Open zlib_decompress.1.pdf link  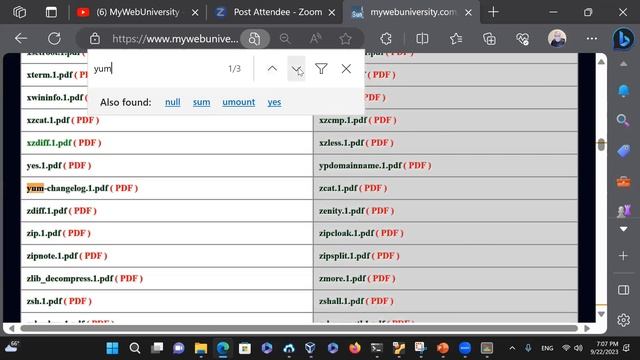[70, 278]
